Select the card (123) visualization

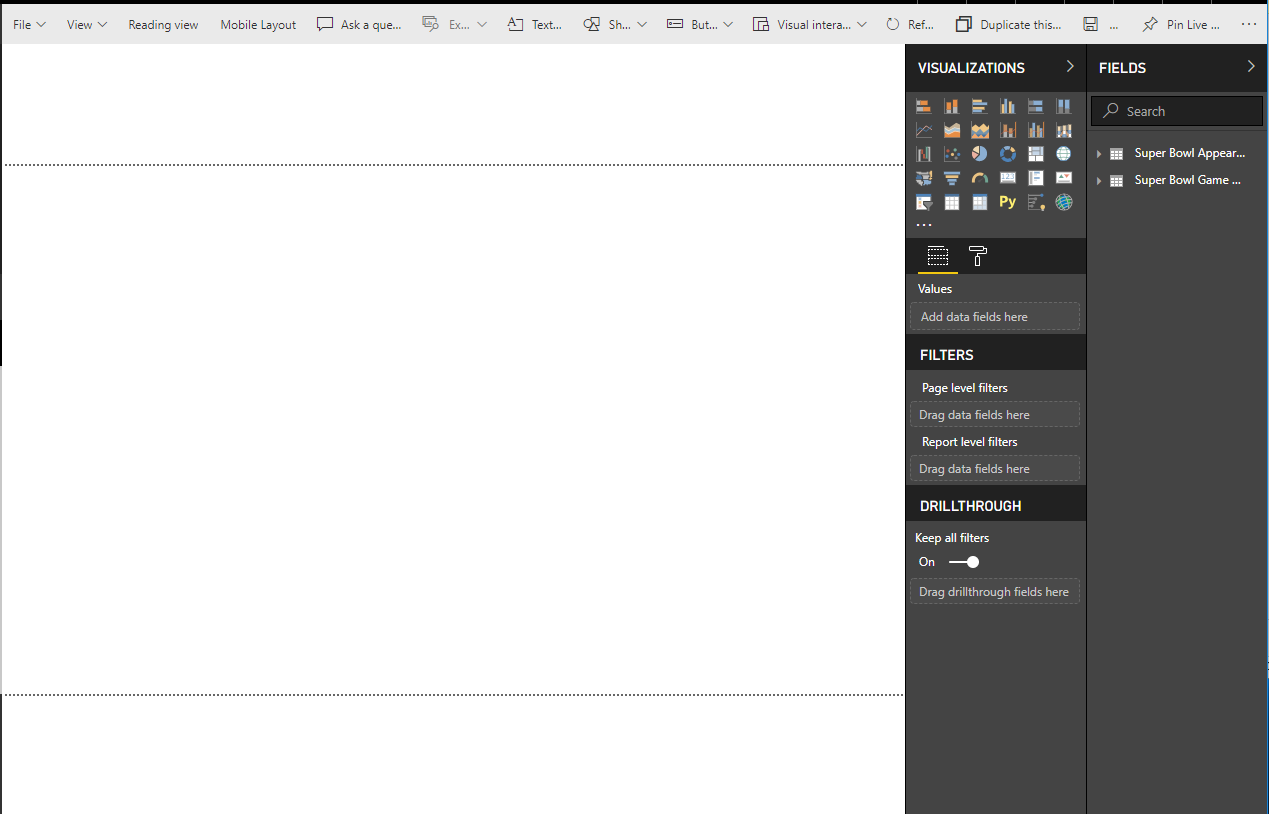click(1008, 178)
